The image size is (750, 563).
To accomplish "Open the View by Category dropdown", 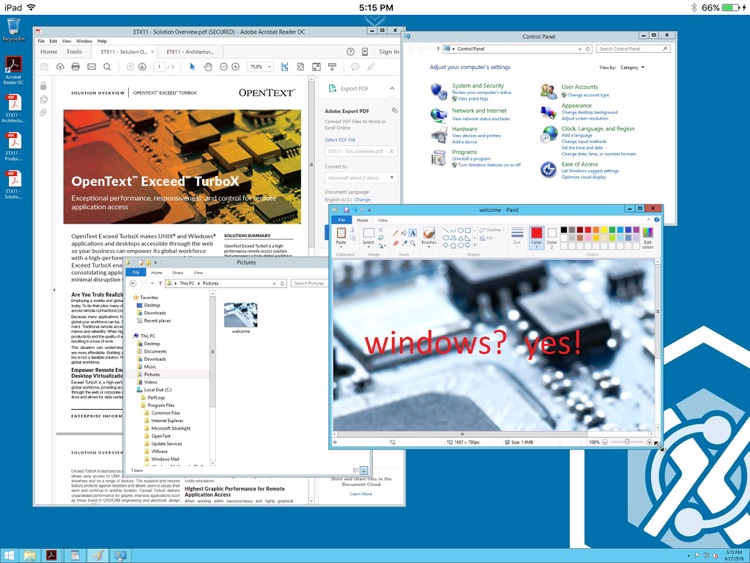I will click(633, 67).
